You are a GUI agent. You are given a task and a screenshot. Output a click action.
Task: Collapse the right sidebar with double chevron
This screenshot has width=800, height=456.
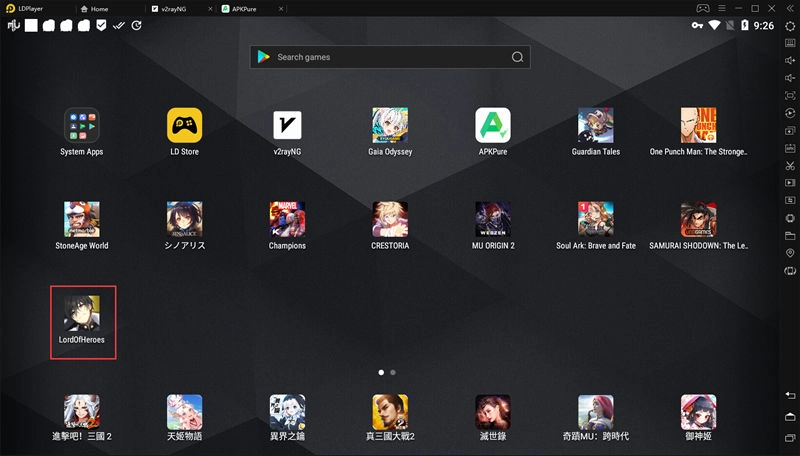click(x=790, y=8)
